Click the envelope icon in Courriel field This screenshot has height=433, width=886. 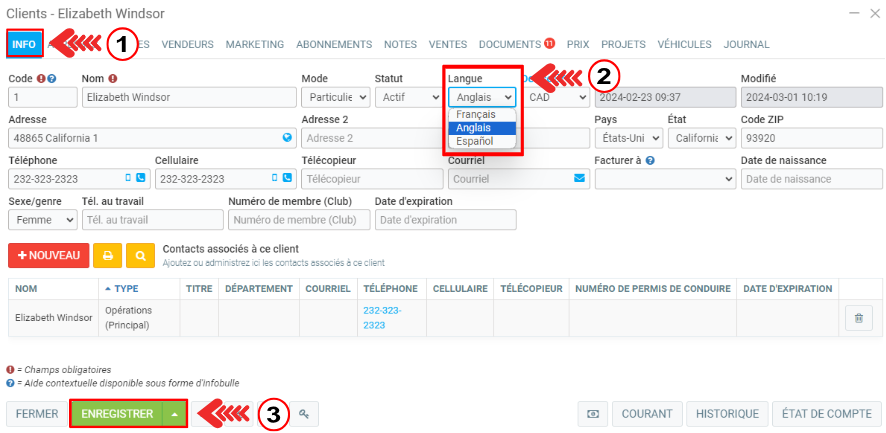pos(579,179)
